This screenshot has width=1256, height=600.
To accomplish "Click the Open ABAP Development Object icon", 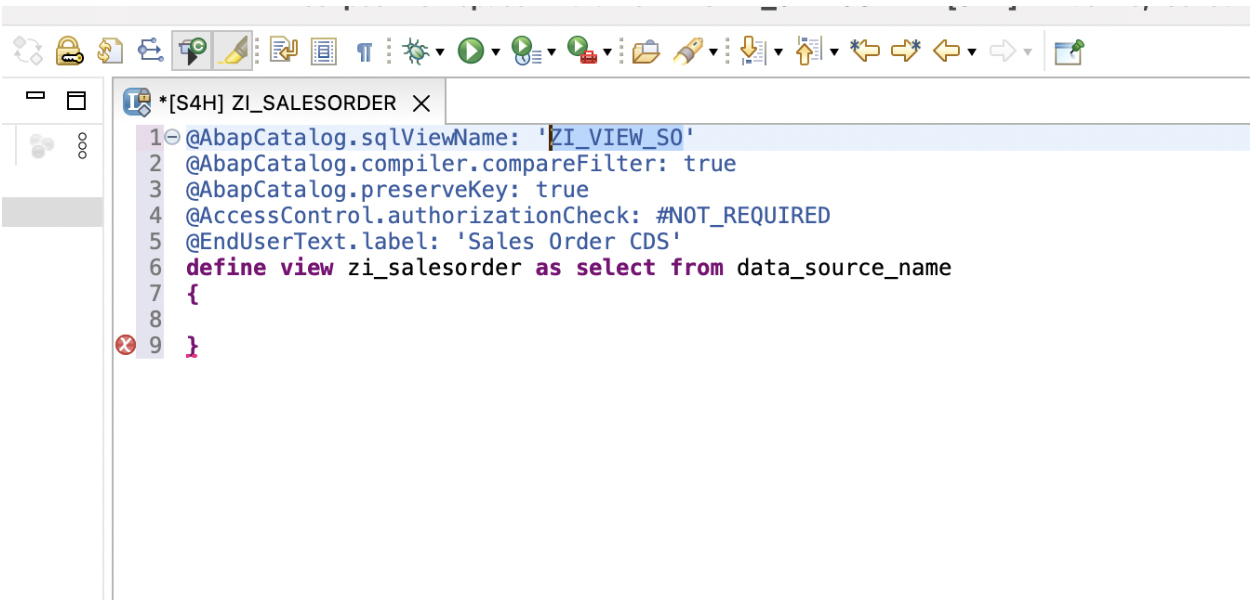I will click(284, 51).
